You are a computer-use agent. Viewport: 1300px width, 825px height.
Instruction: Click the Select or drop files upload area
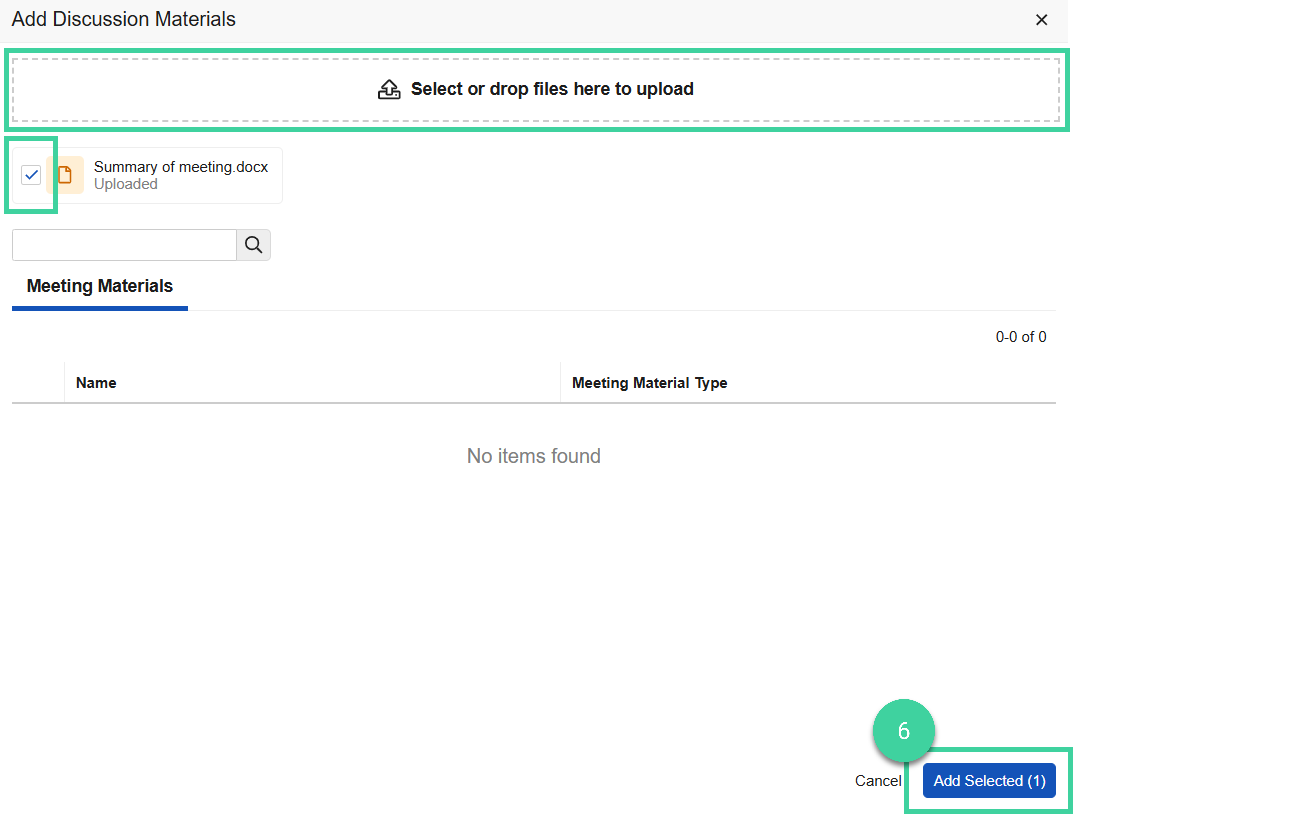[x=535, y=88]
